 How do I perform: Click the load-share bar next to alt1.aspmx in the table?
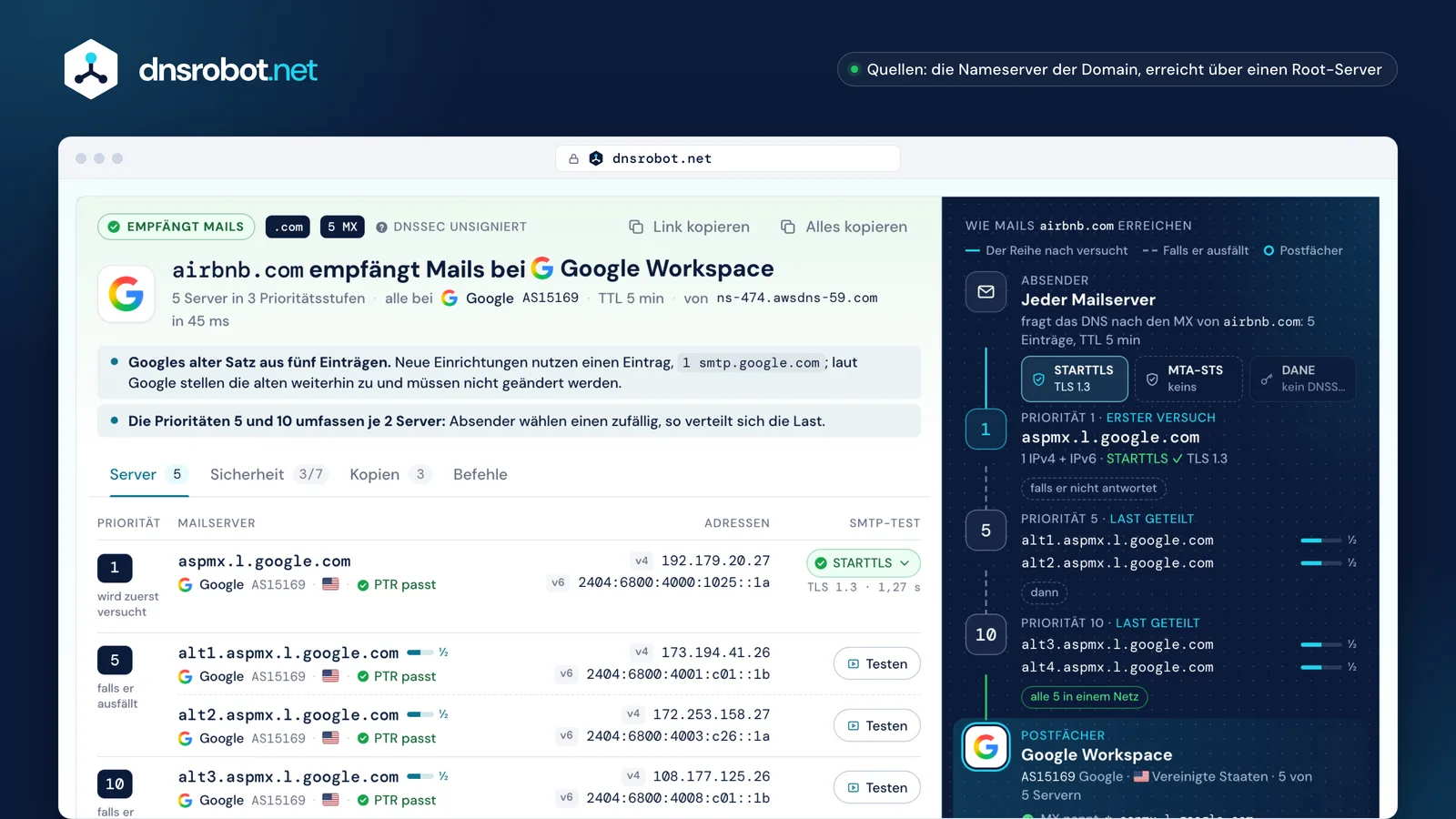coord(420,652)
